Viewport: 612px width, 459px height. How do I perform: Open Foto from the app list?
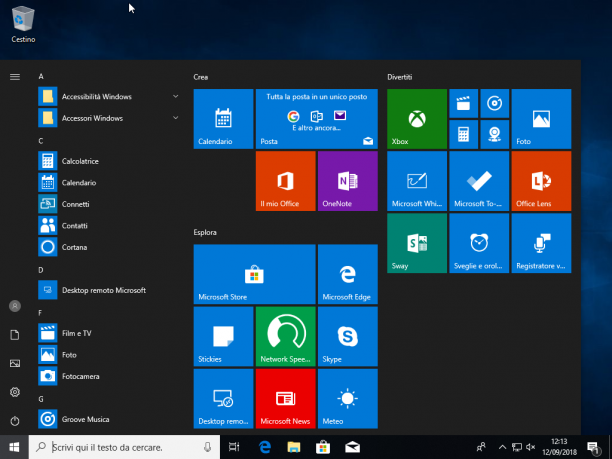click(x=109, y=354)
